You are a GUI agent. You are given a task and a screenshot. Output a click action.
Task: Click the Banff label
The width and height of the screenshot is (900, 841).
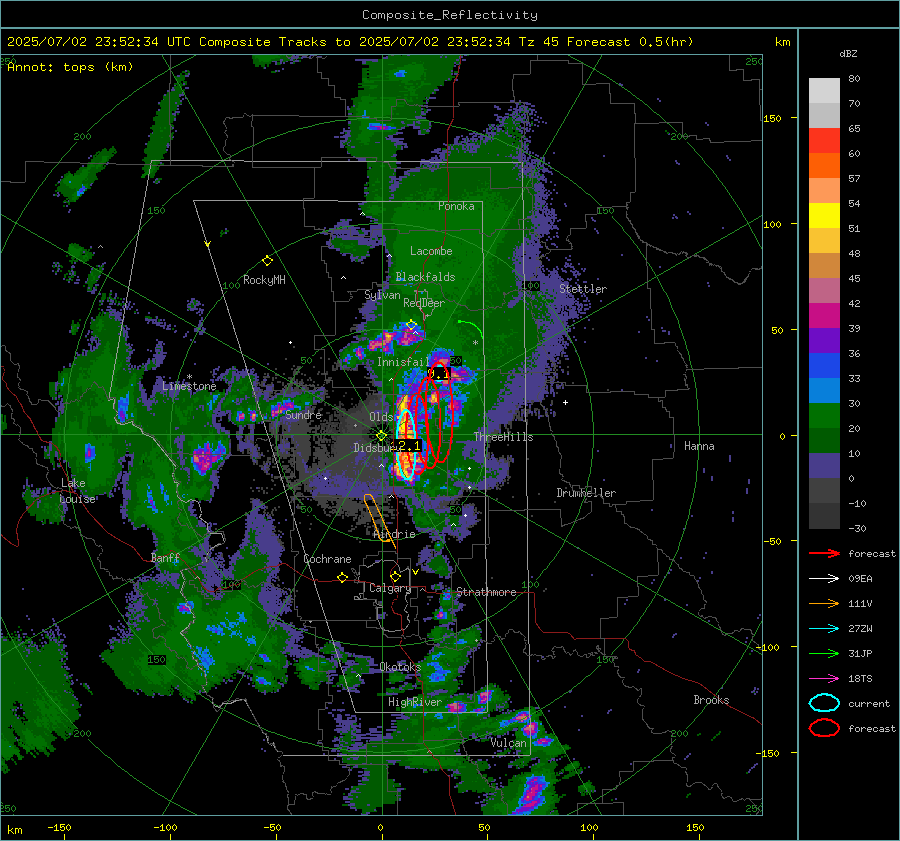tap(165, 557)
